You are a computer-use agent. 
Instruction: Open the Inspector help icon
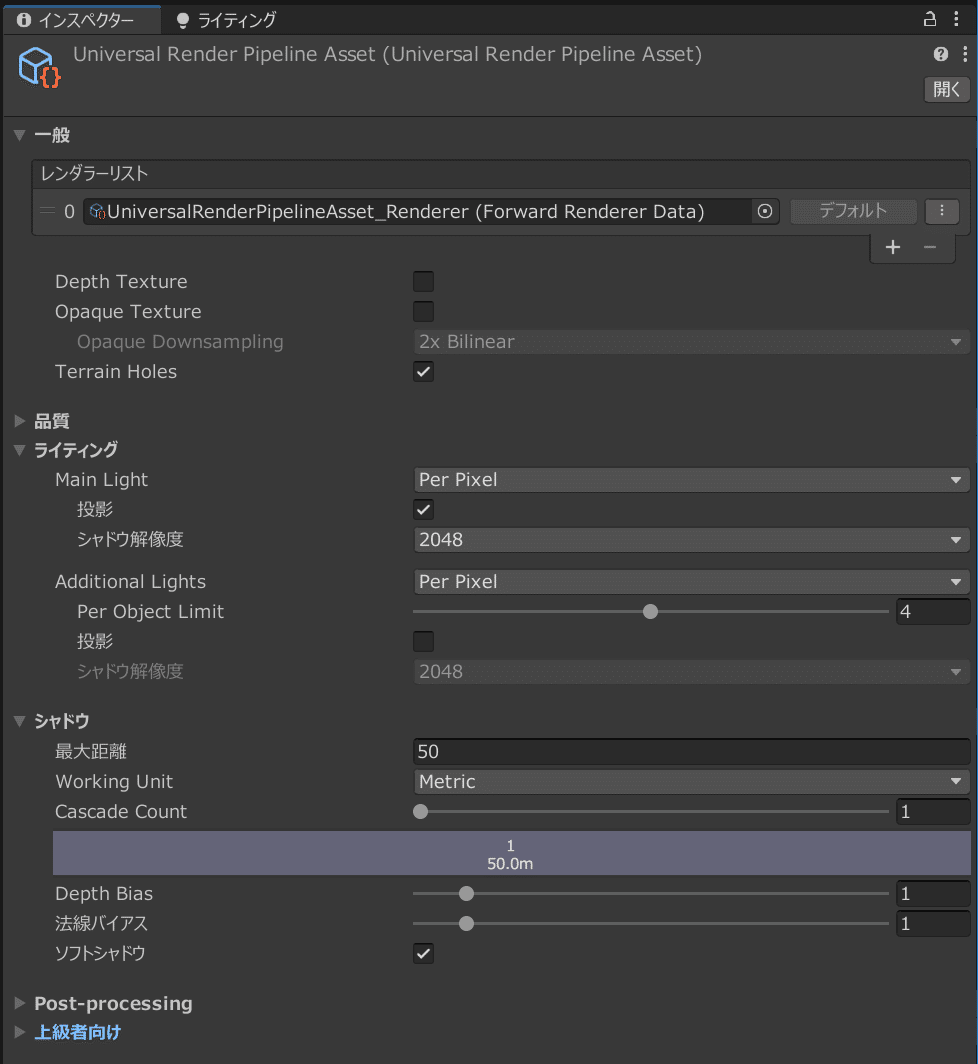940,54
